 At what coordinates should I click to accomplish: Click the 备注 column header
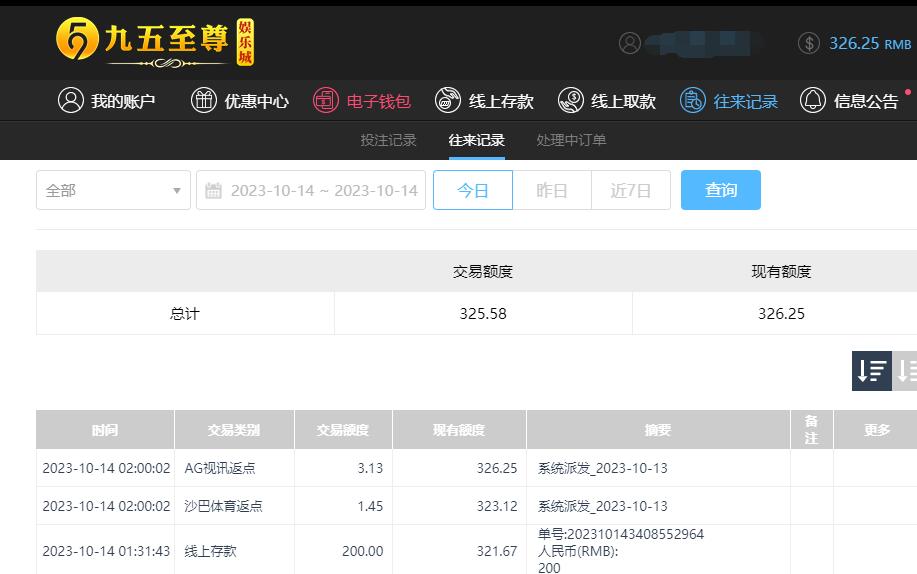click(812, 430)
